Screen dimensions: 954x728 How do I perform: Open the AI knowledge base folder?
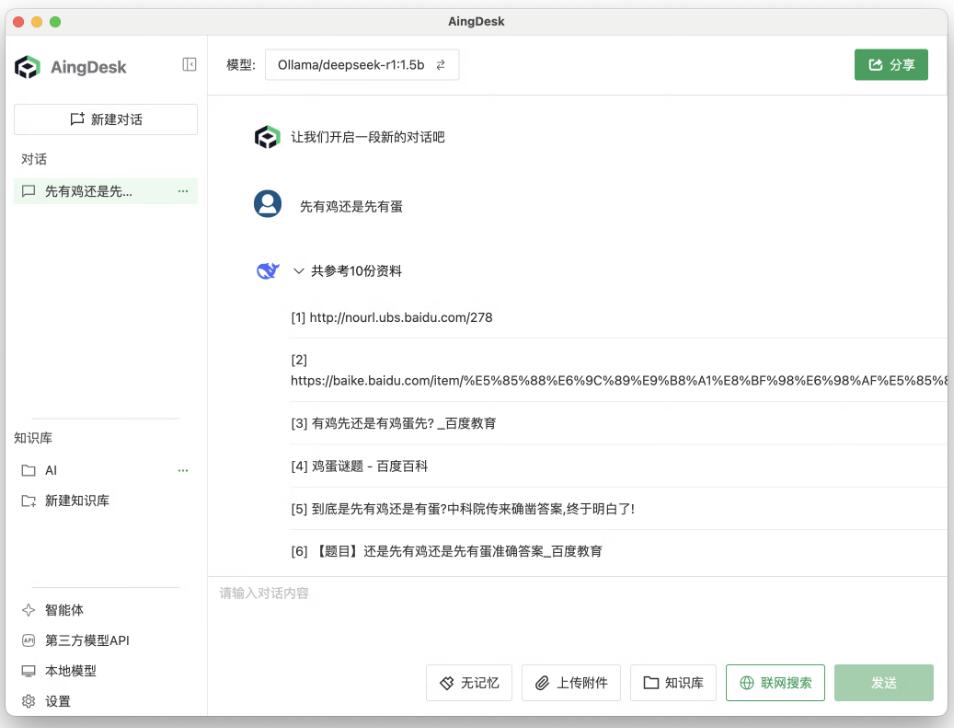[50, 470]
